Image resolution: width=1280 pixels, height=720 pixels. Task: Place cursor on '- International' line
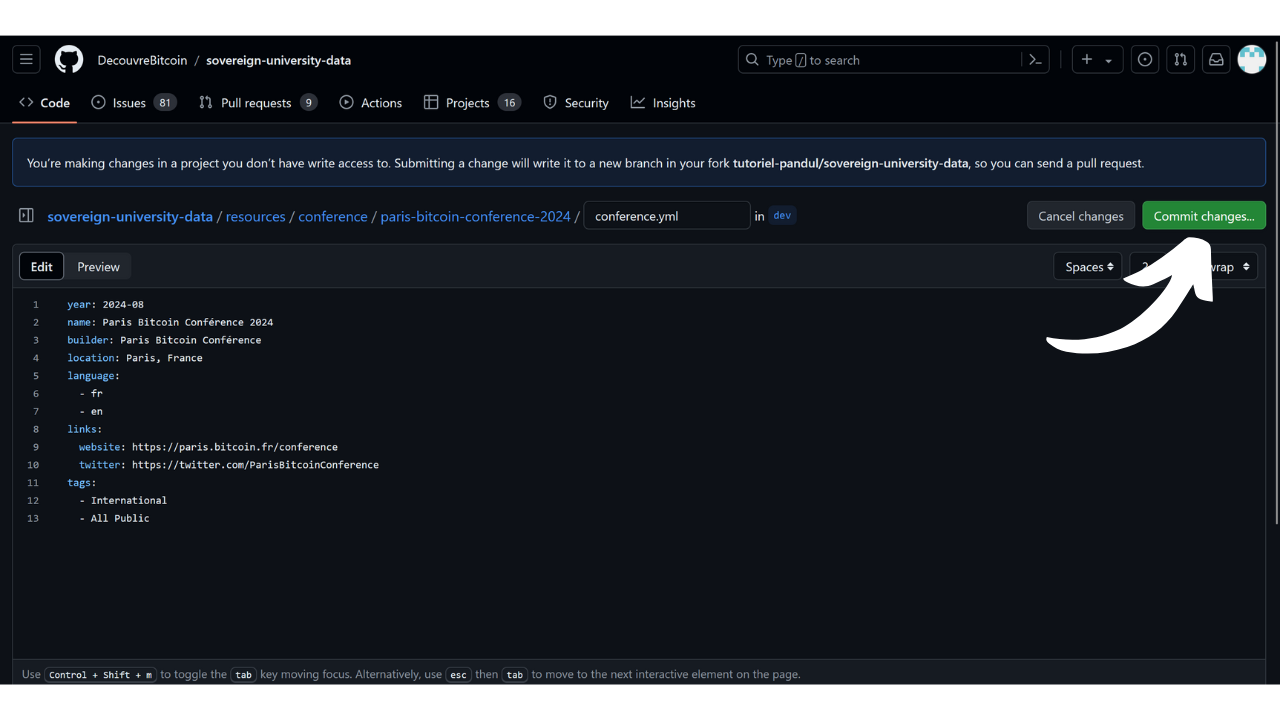coord(123,500)
